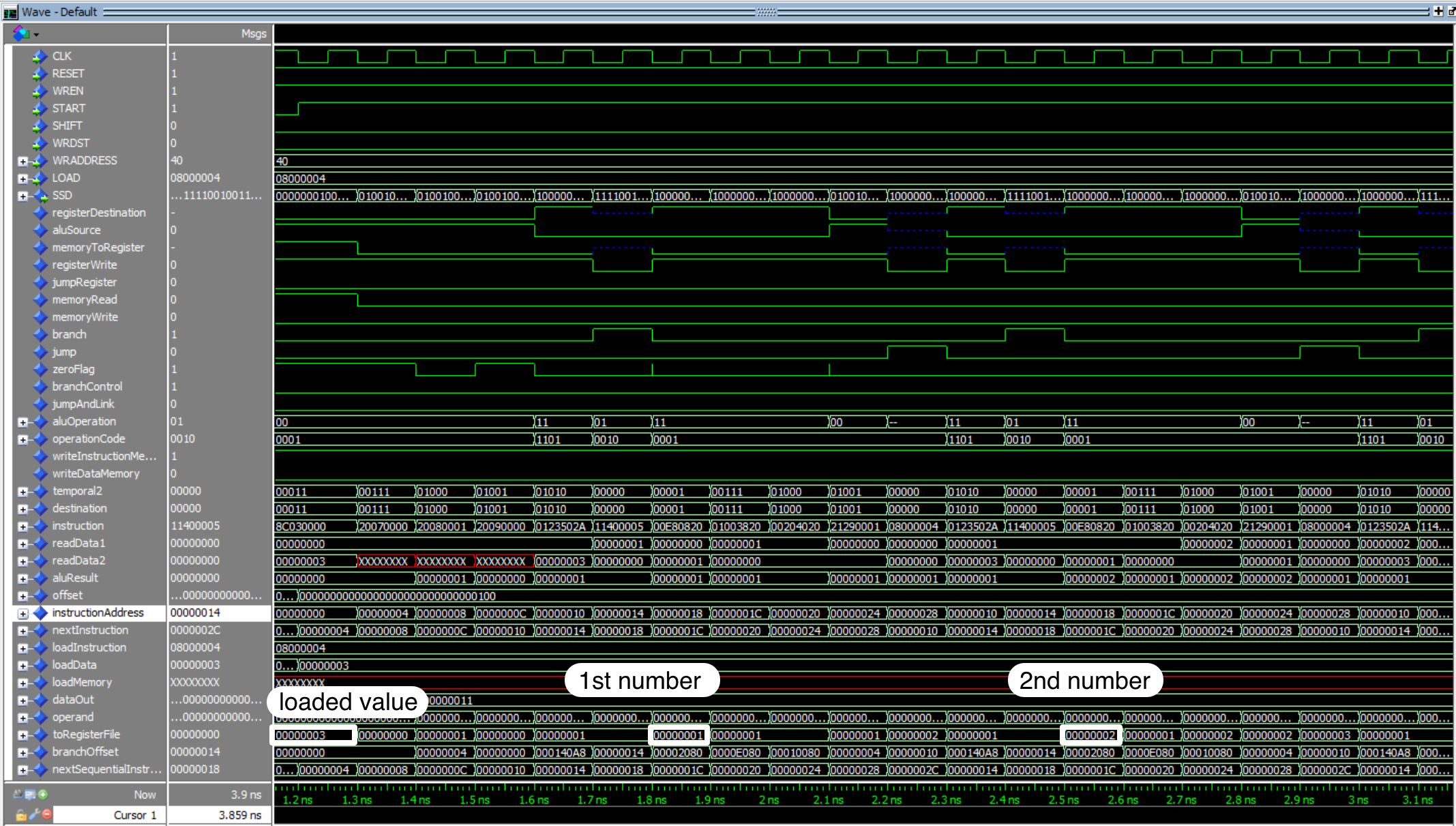Click the Msgs column header

point(254,33)
